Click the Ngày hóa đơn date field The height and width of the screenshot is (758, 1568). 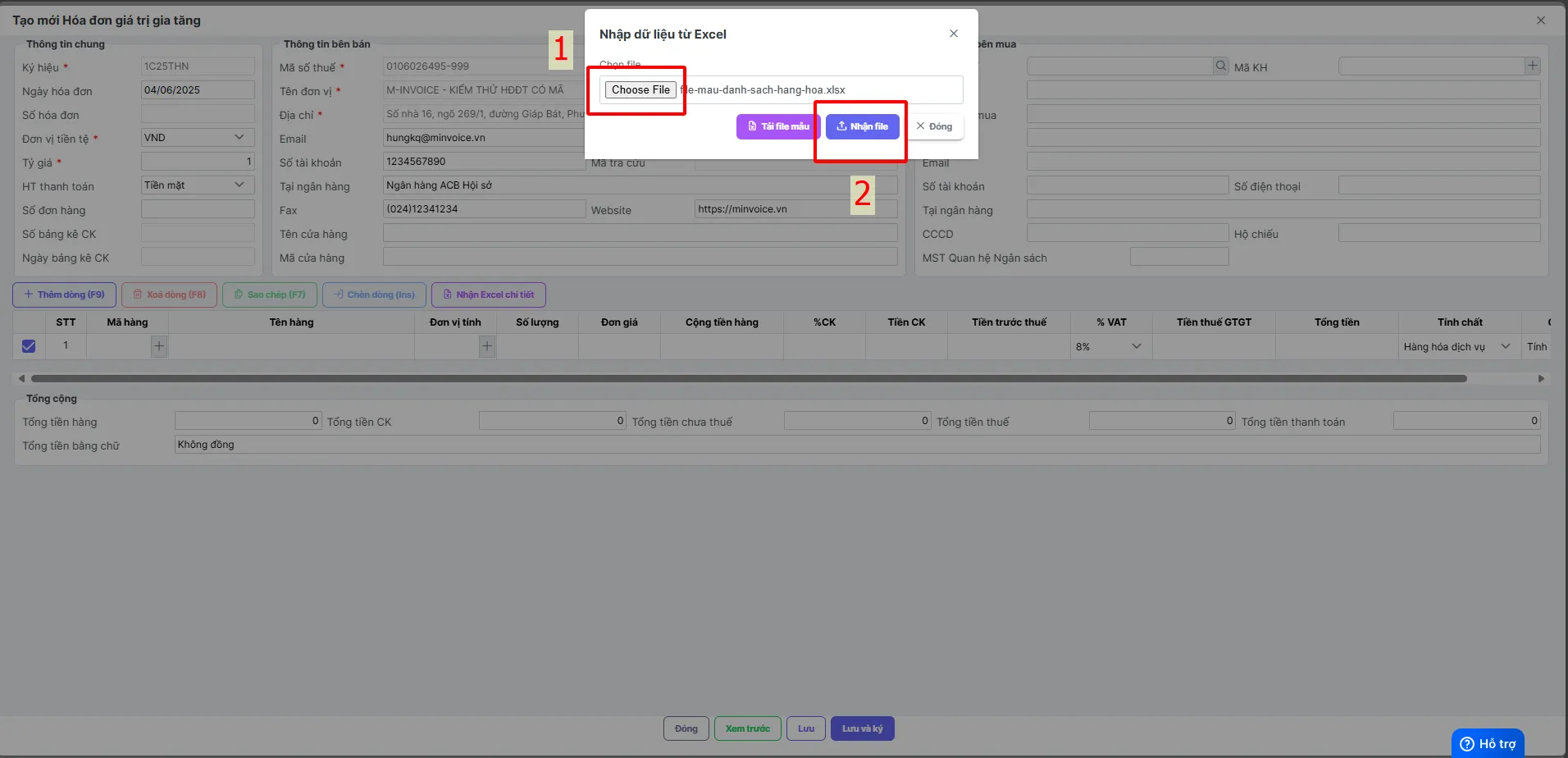198,90
